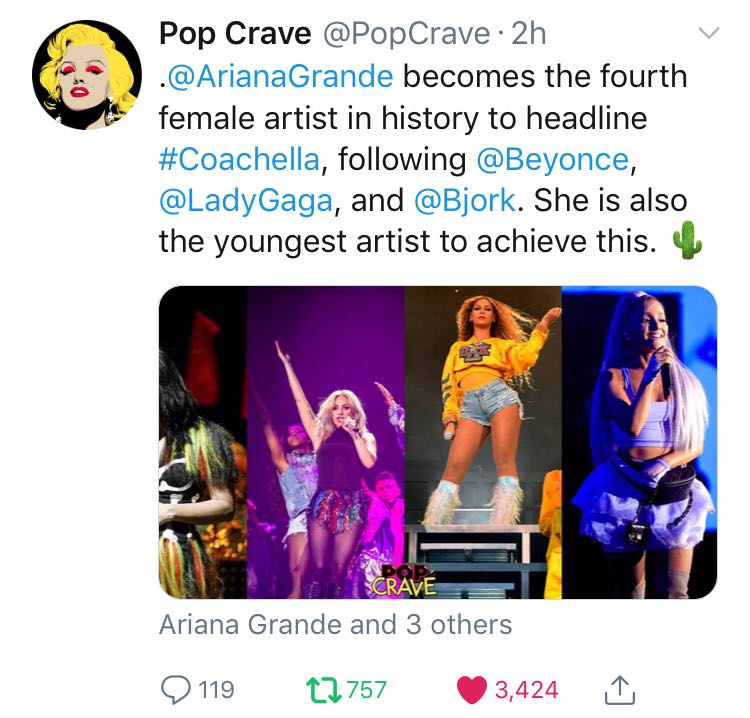Tap the @PopCrave handle text
The height and width of the screenshot is (718, 750).
click(407, 34)
